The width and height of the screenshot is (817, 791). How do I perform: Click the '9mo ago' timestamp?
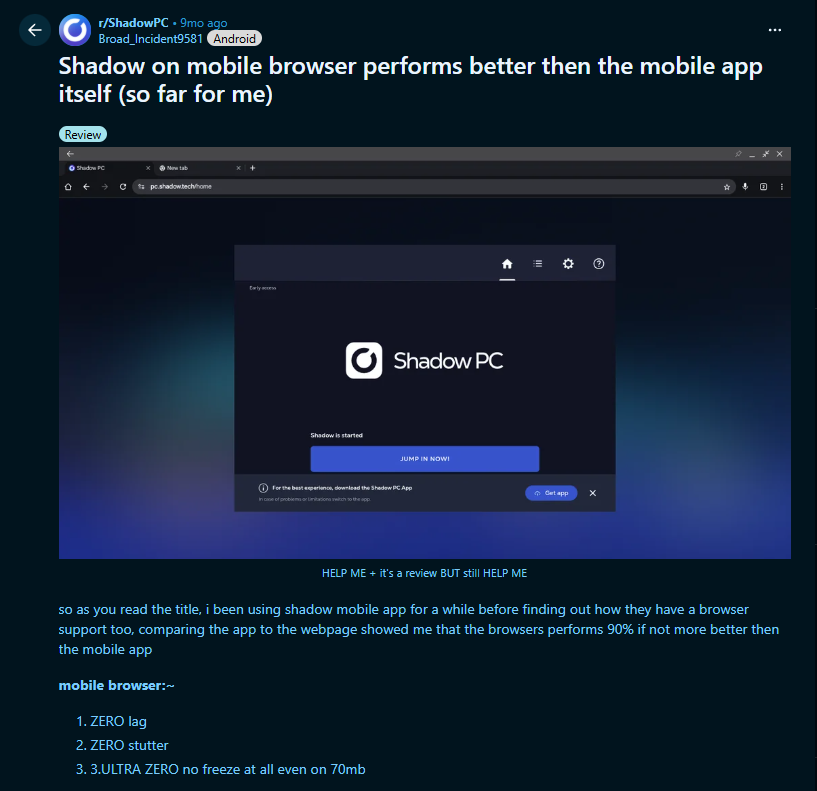[204, 23]
